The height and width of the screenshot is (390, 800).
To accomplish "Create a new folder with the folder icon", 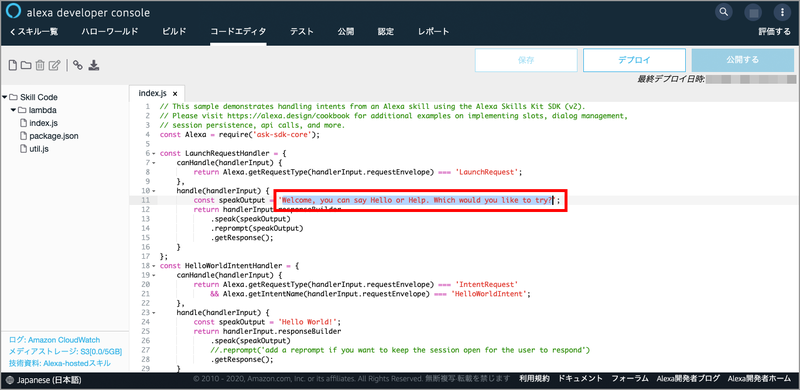I will point(26,65).
